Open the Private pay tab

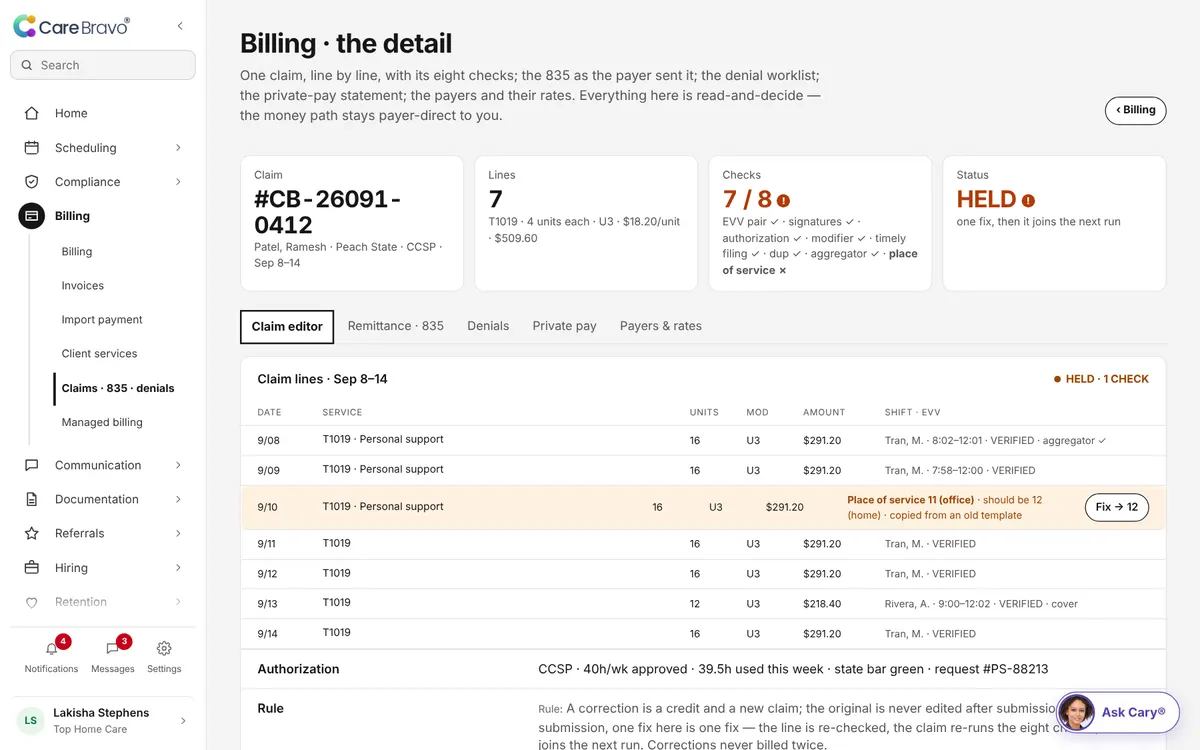(x=564, y=326)
